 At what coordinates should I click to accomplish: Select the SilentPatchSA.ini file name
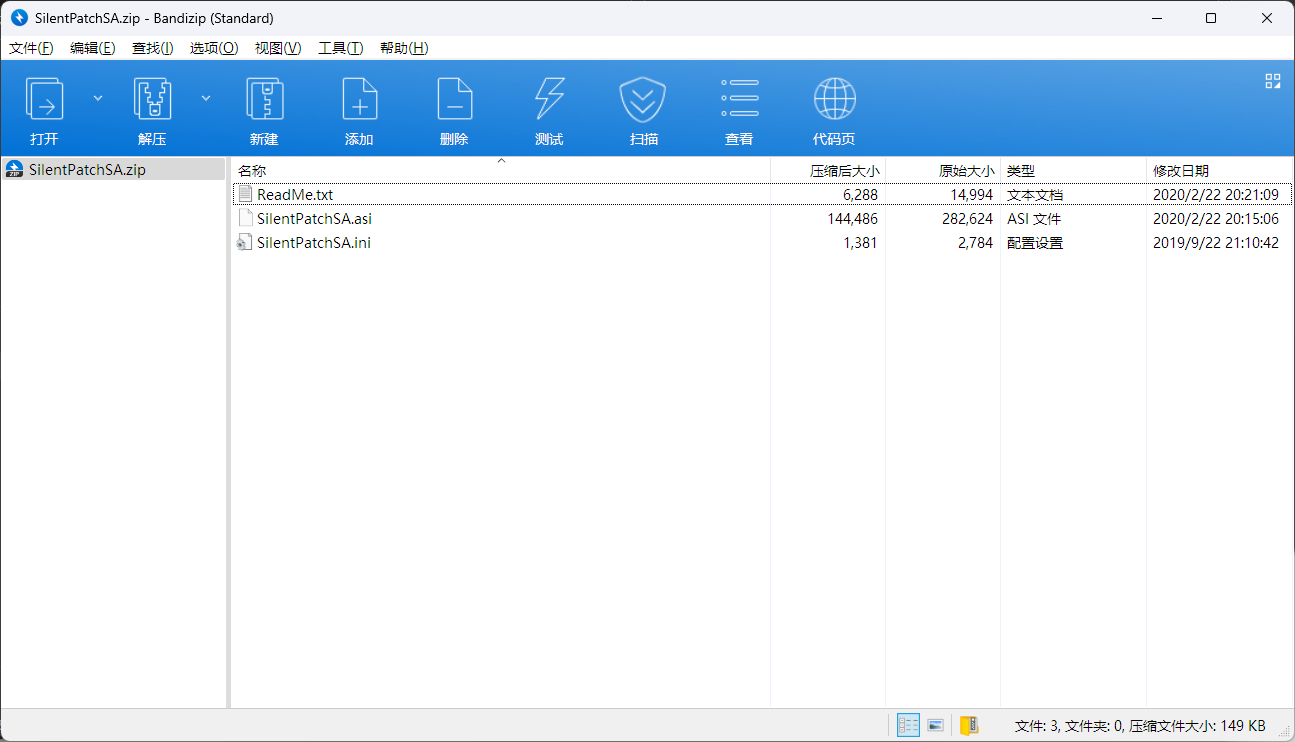pos(314,242)
